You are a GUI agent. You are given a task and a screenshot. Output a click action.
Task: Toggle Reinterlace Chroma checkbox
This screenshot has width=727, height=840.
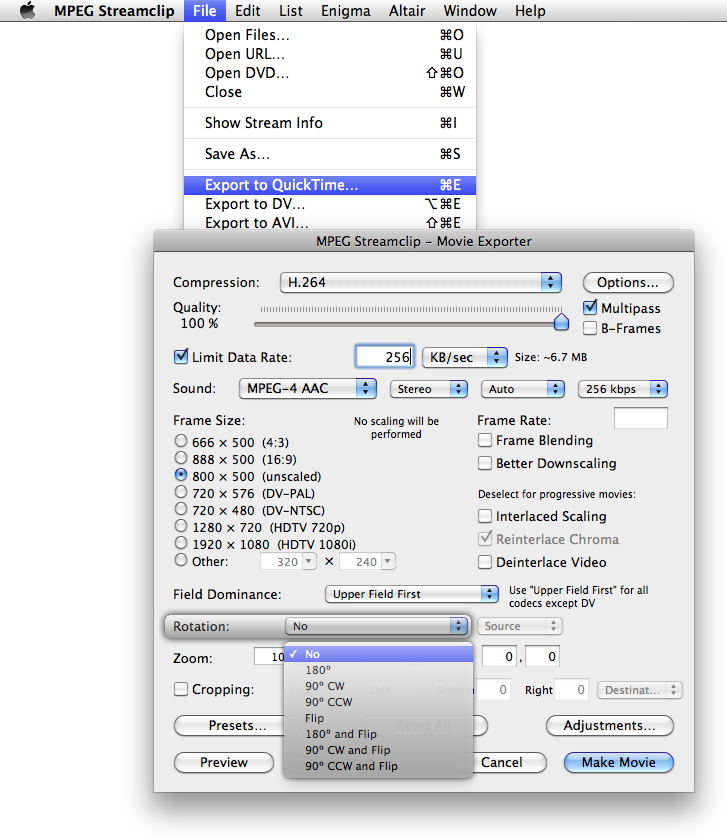click(485, 538)
